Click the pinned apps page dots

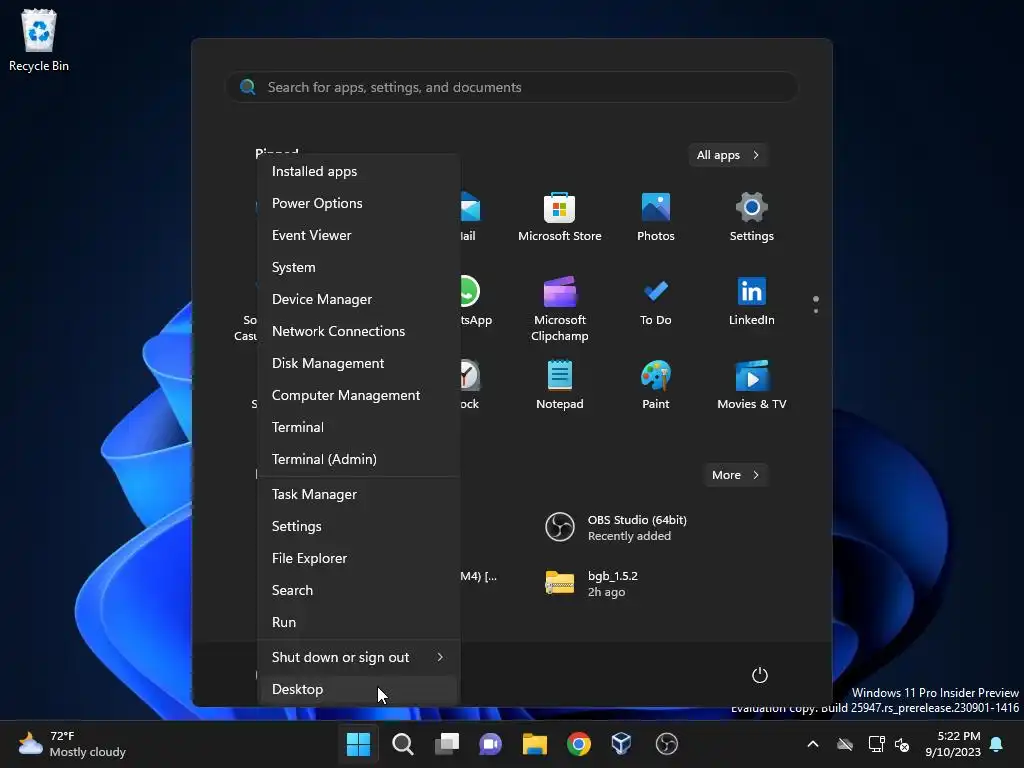816,304
